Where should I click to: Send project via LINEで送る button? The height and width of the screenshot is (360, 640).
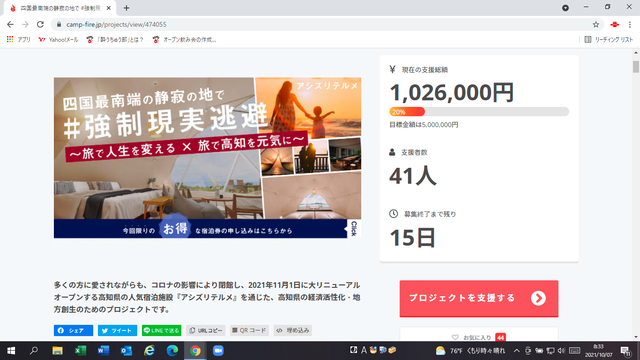point(162,330)
